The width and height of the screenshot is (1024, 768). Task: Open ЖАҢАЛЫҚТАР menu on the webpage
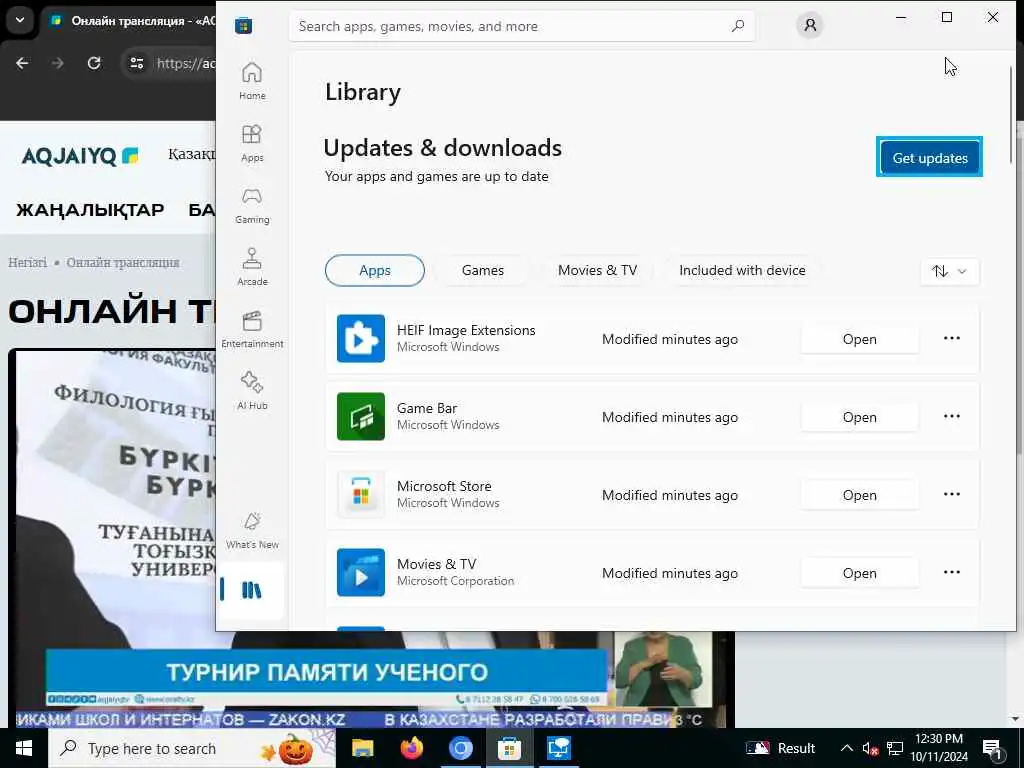90,210
